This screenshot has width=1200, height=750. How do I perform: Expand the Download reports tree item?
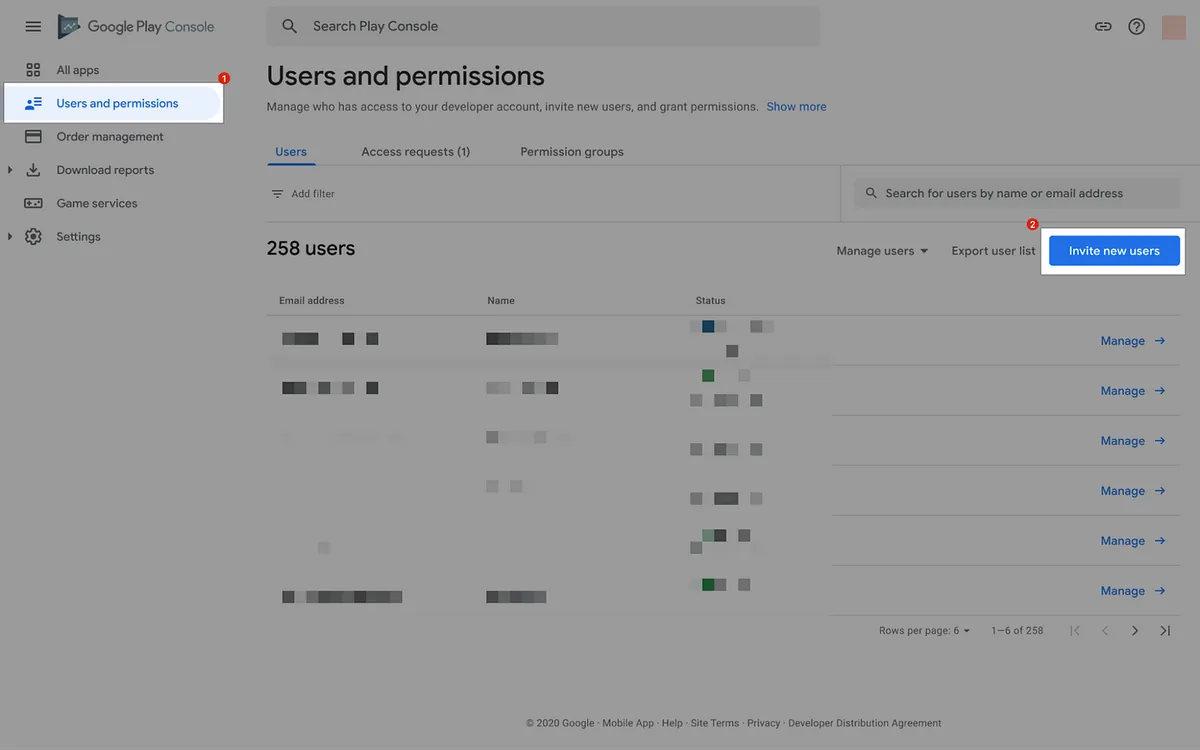[x=10, y=170]
